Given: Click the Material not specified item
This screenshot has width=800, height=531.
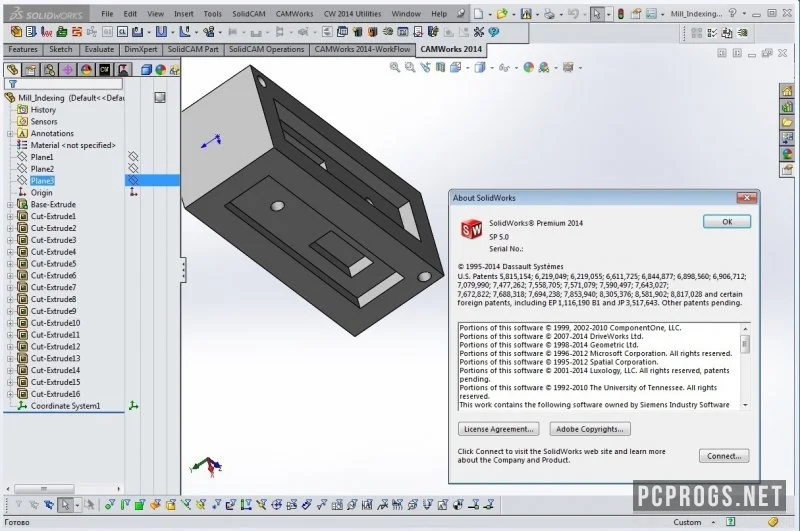Looking at the screenshot, I should (x=73, y=145).
